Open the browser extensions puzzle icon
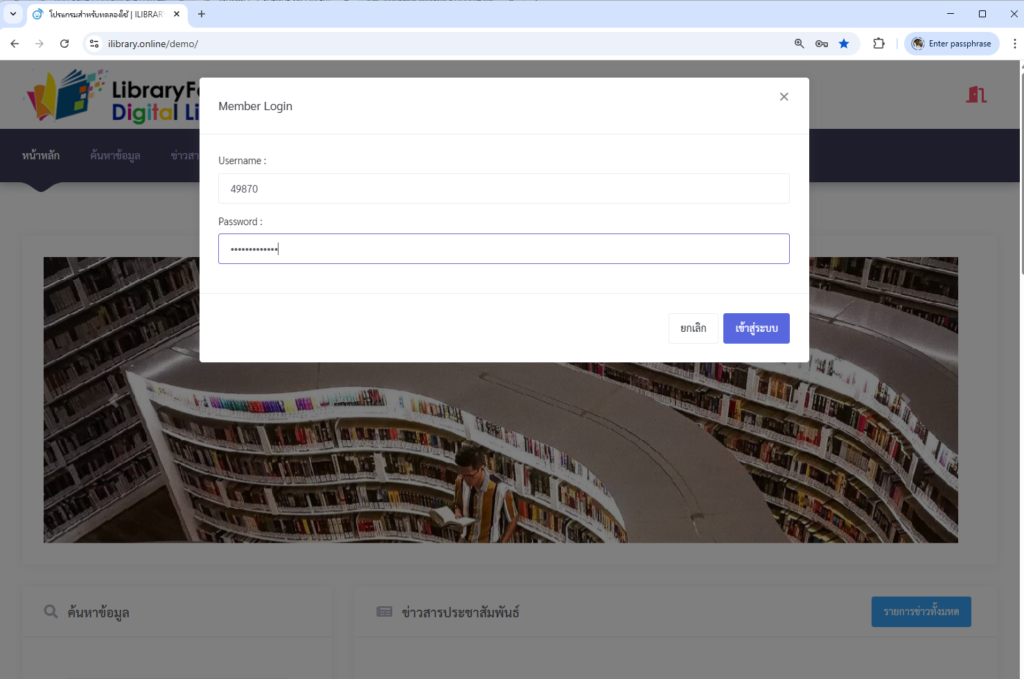This screenshot has height=679, width=1024. 879,44
